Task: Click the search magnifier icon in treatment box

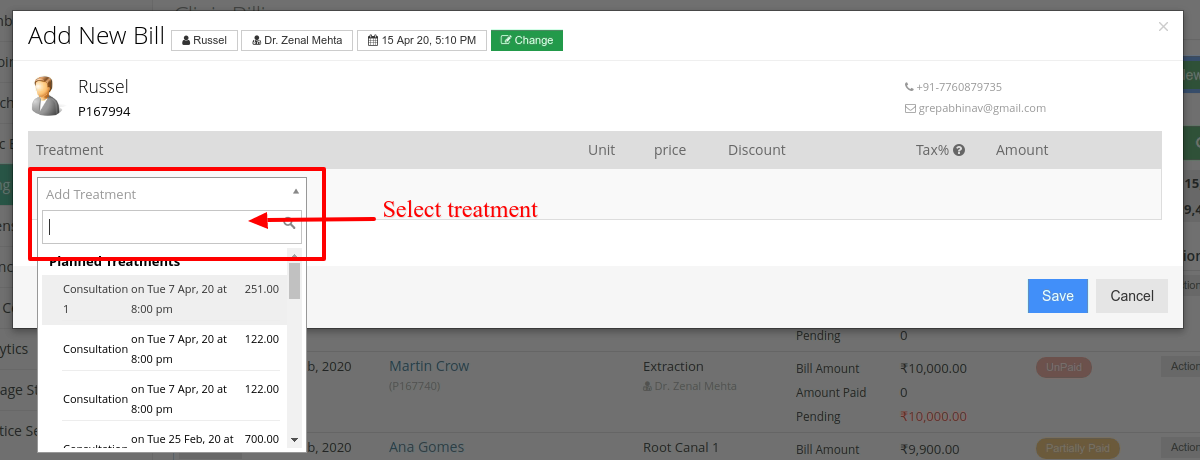Action: click(290, 223)
